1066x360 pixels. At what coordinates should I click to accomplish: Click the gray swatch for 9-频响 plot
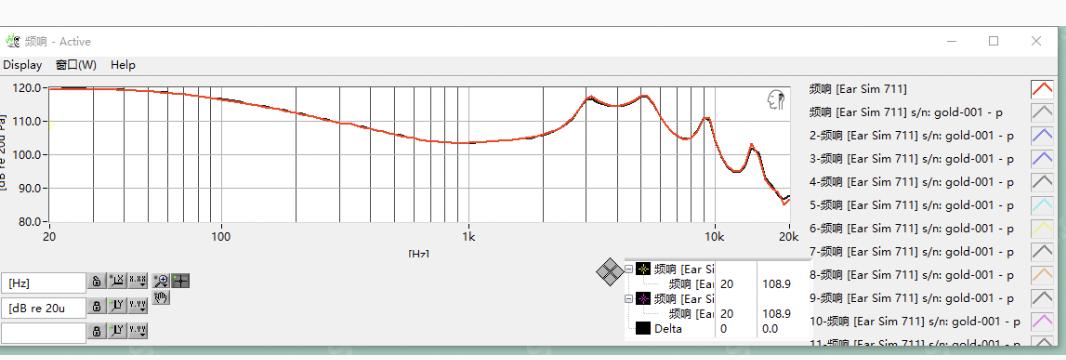click(x=1042, y=298)
